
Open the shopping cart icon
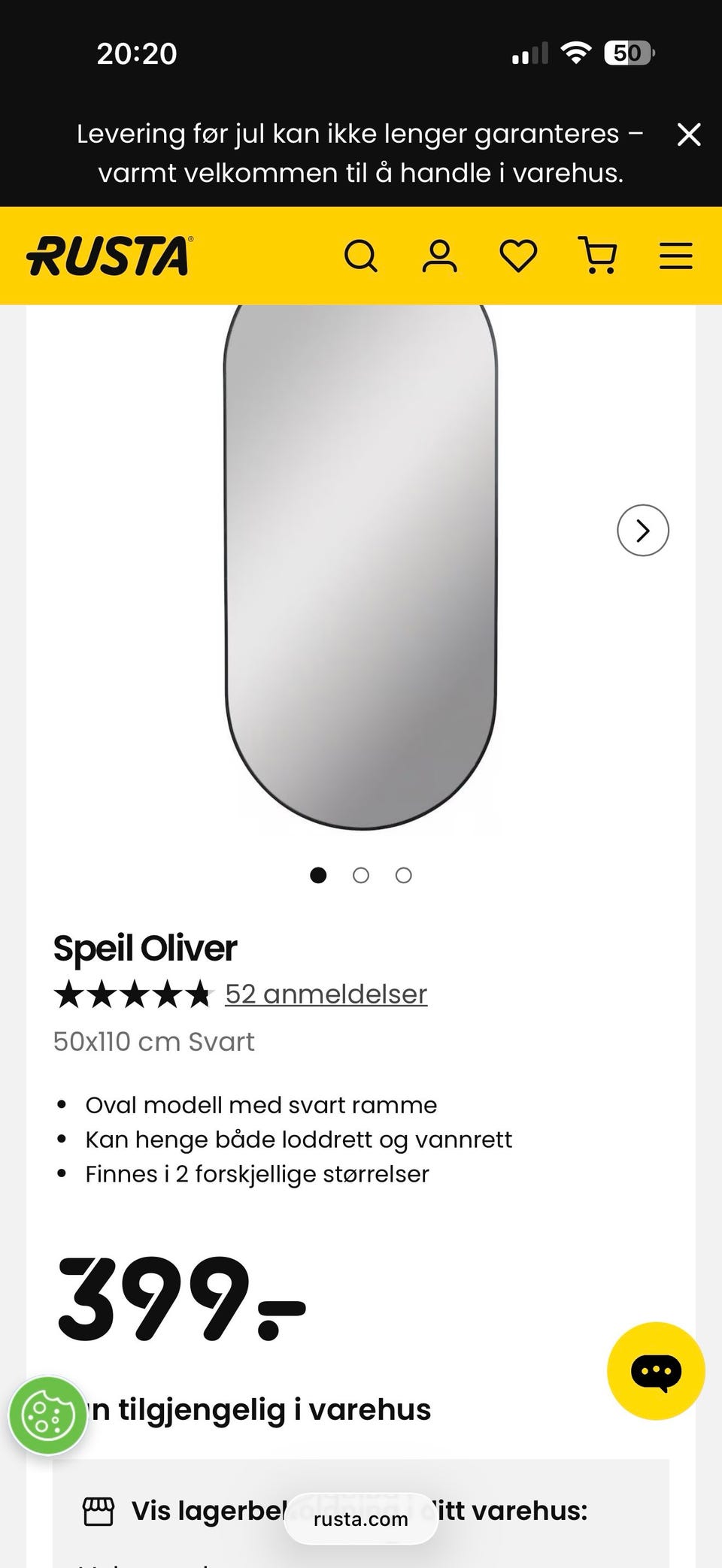point(598,256)
